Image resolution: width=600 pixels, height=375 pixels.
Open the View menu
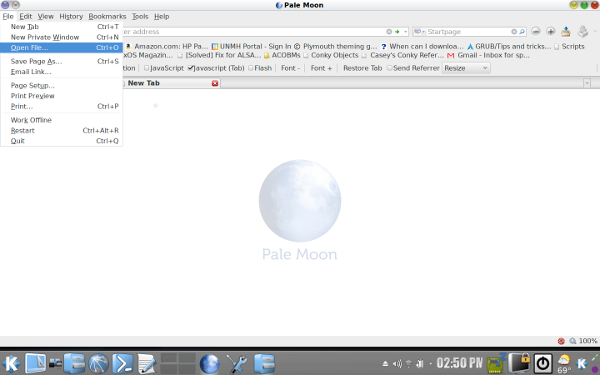(x=46, y=16)
